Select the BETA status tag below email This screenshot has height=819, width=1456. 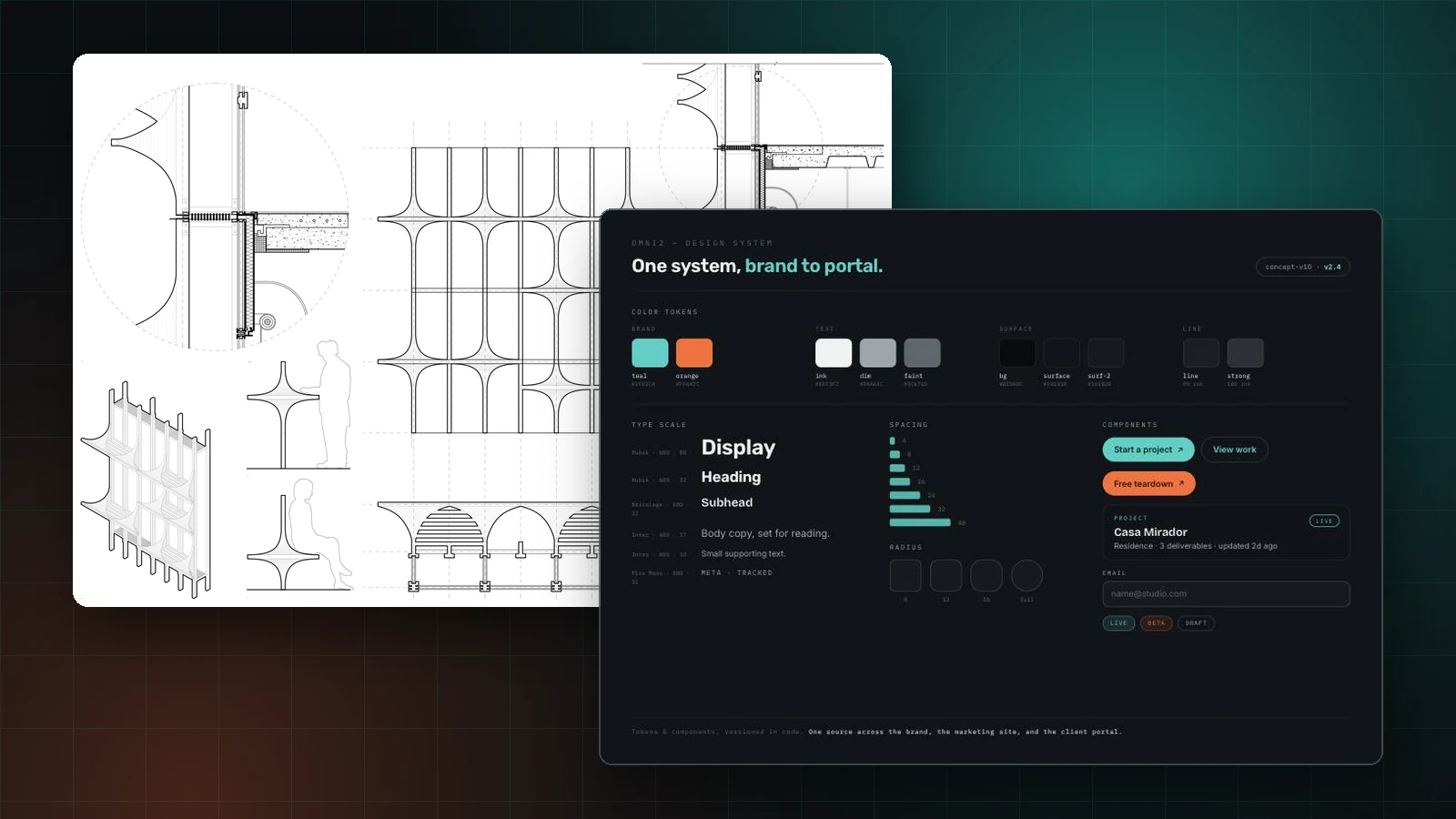[1156, 623]
